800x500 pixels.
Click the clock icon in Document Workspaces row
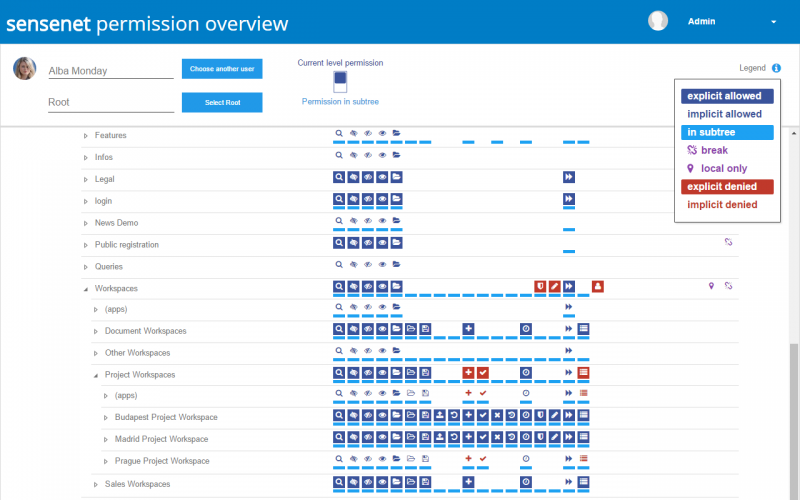tap(526, 329)
